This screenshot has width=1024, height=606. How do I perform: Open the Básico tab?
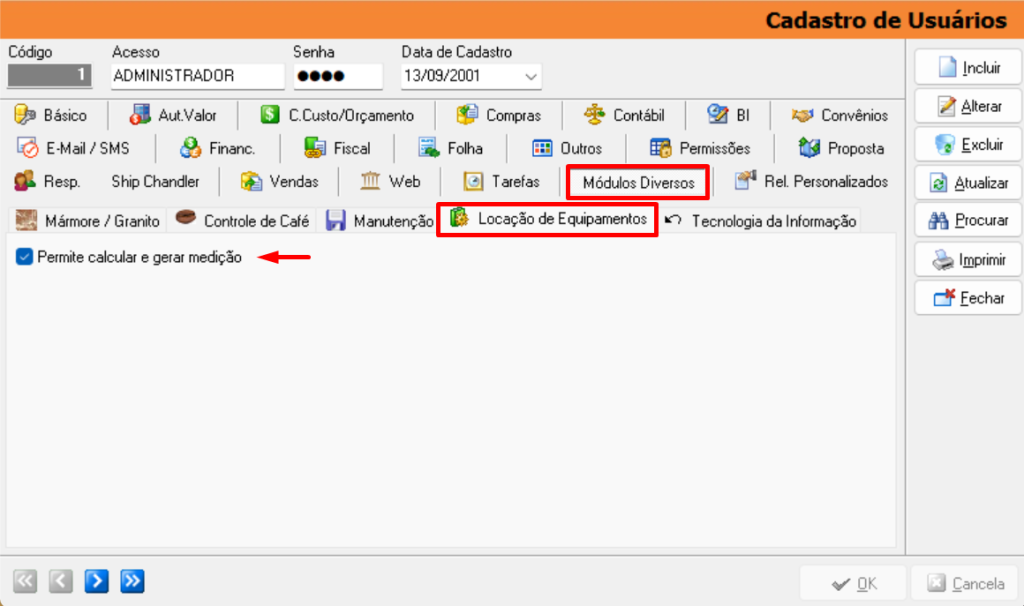51,116
